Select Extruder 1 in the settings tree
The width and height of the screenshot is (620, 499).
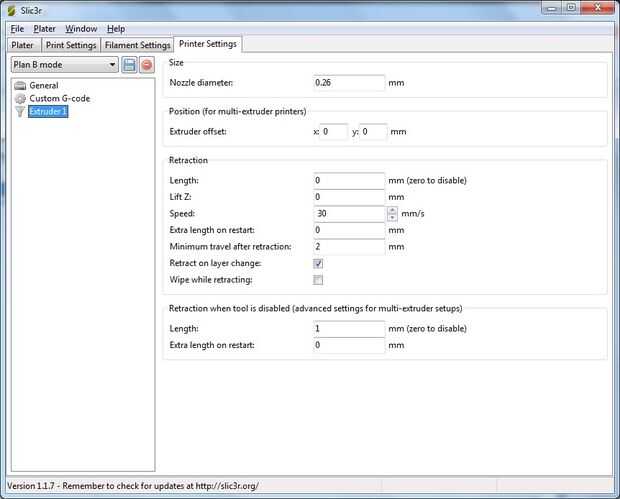tap(48, 112)
